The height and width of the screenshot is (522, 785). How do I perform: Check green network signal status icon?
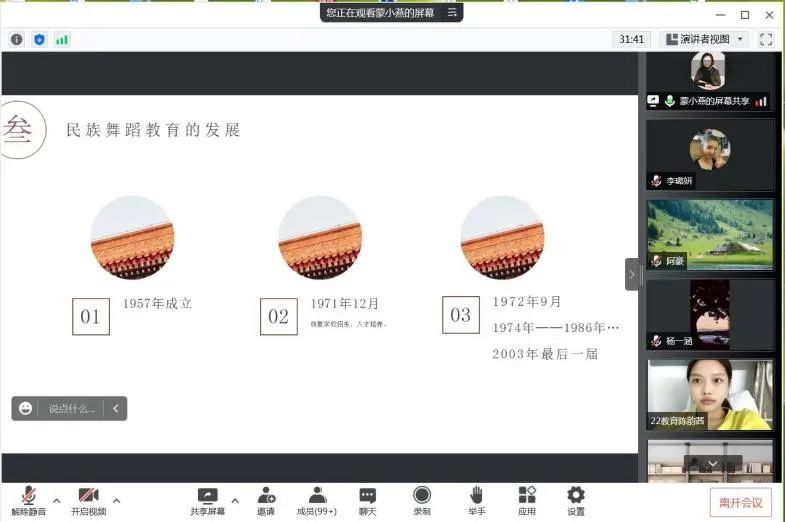pyautogui.click(x=62, y=39)
